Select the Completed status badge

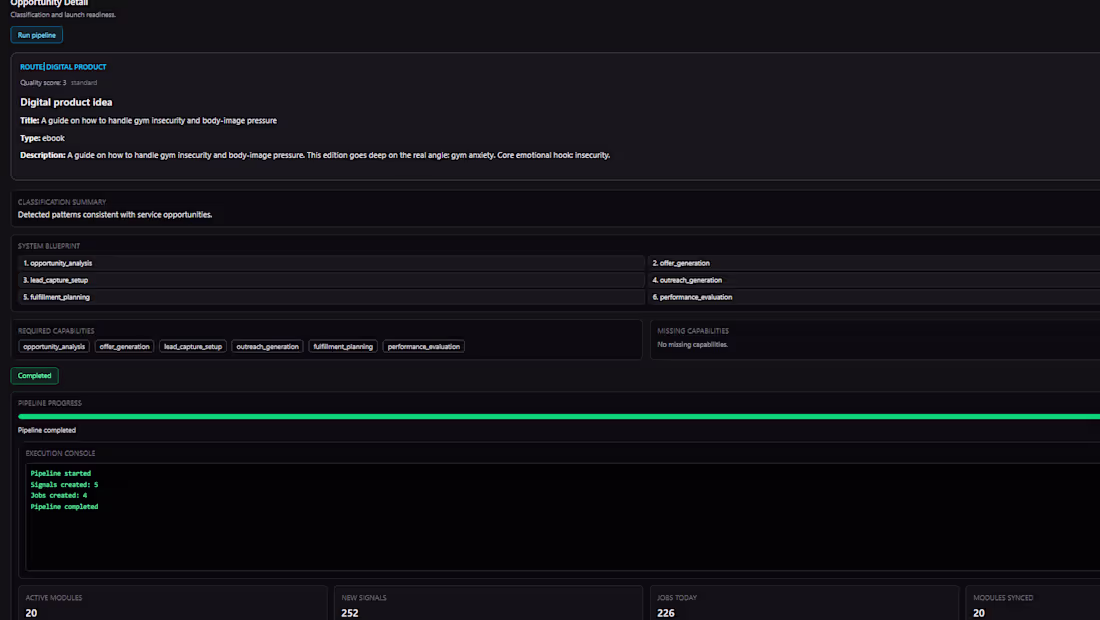[x=34, y=376]
